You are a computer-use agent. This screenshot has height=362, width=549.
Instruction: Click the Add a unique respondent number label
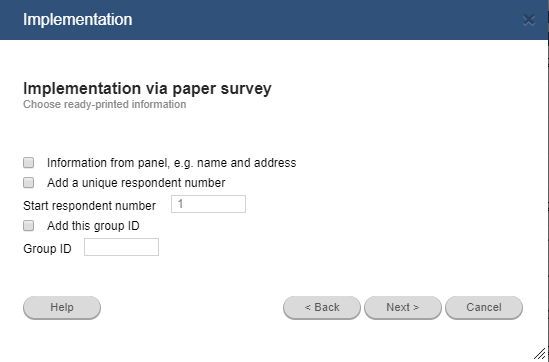[136, 183]
